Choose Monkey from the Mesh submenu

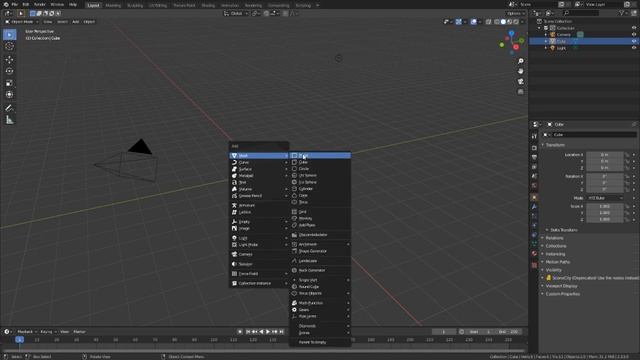pos(320,218)
